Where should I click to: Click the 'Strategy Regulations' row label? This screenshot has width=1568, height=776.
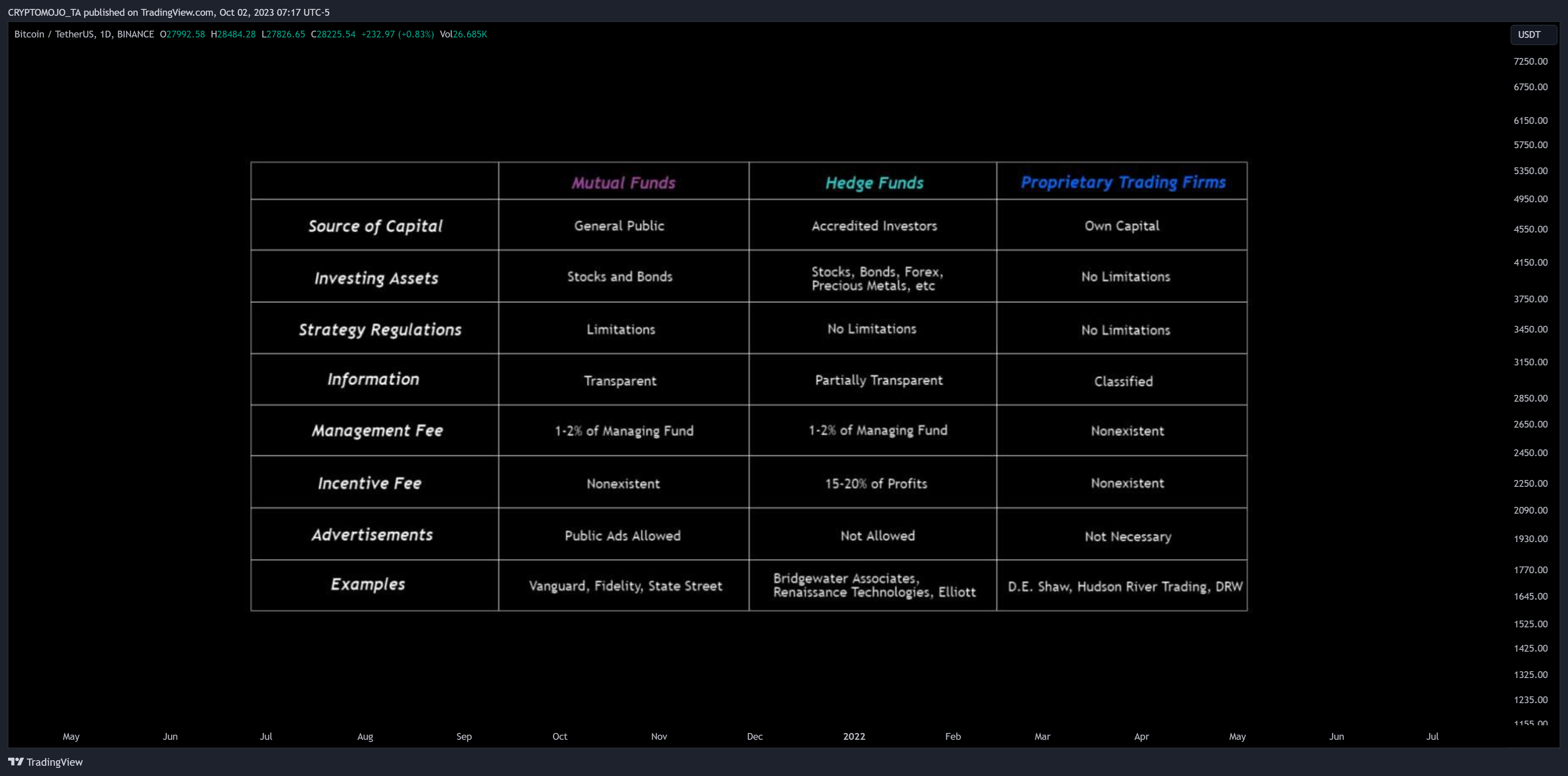click(380, 329)
